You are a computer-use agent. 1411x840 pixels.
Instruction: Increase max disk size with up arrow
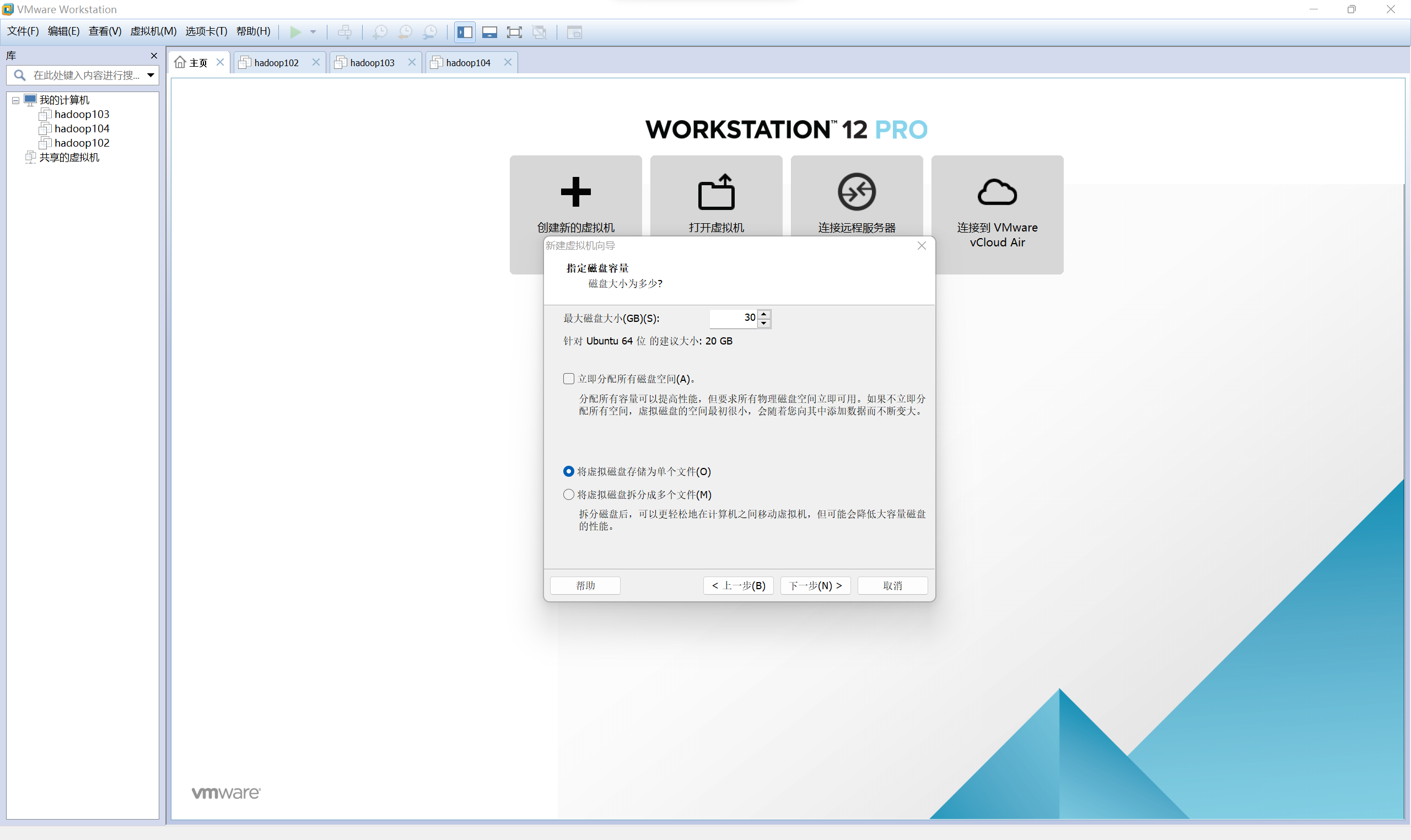tap(764, 314)
